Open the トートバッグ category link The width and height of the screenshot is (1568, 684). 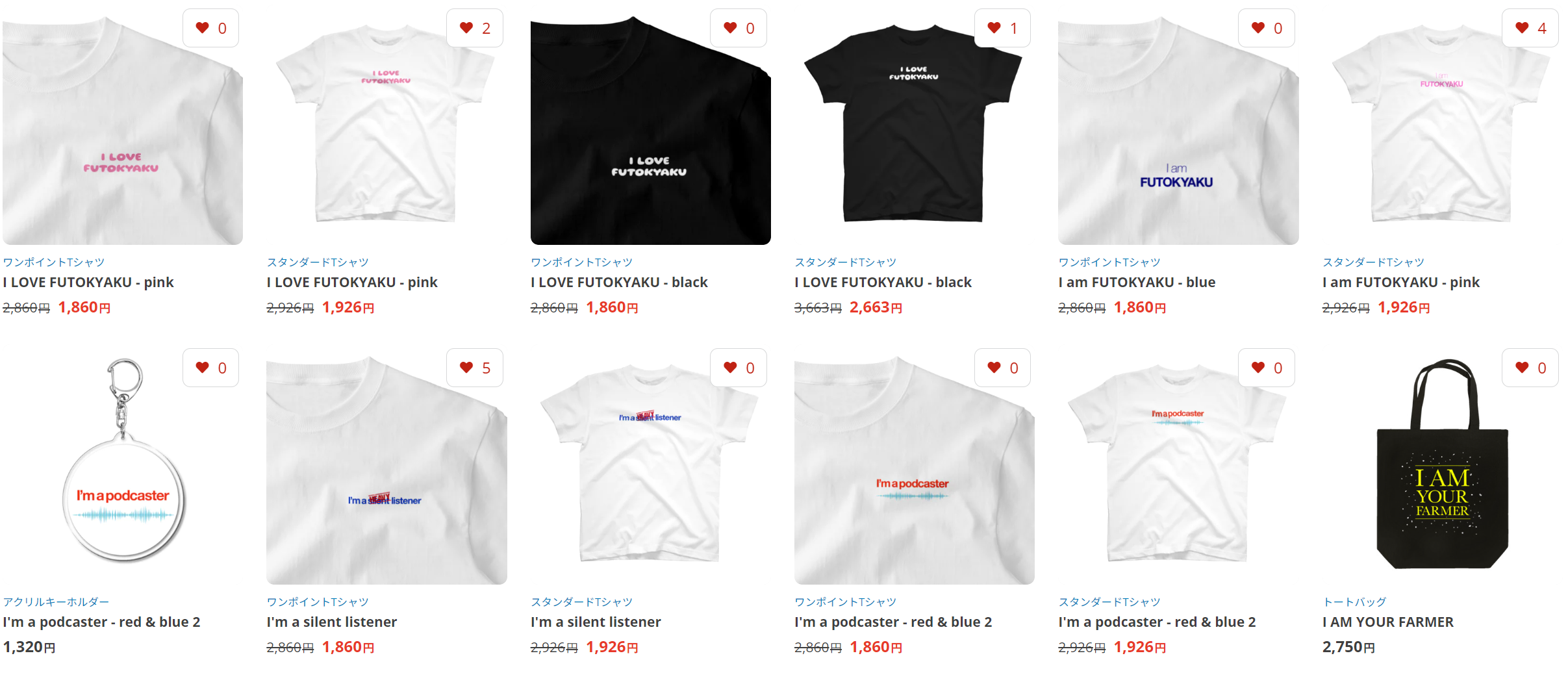(x=1354, y=602)
